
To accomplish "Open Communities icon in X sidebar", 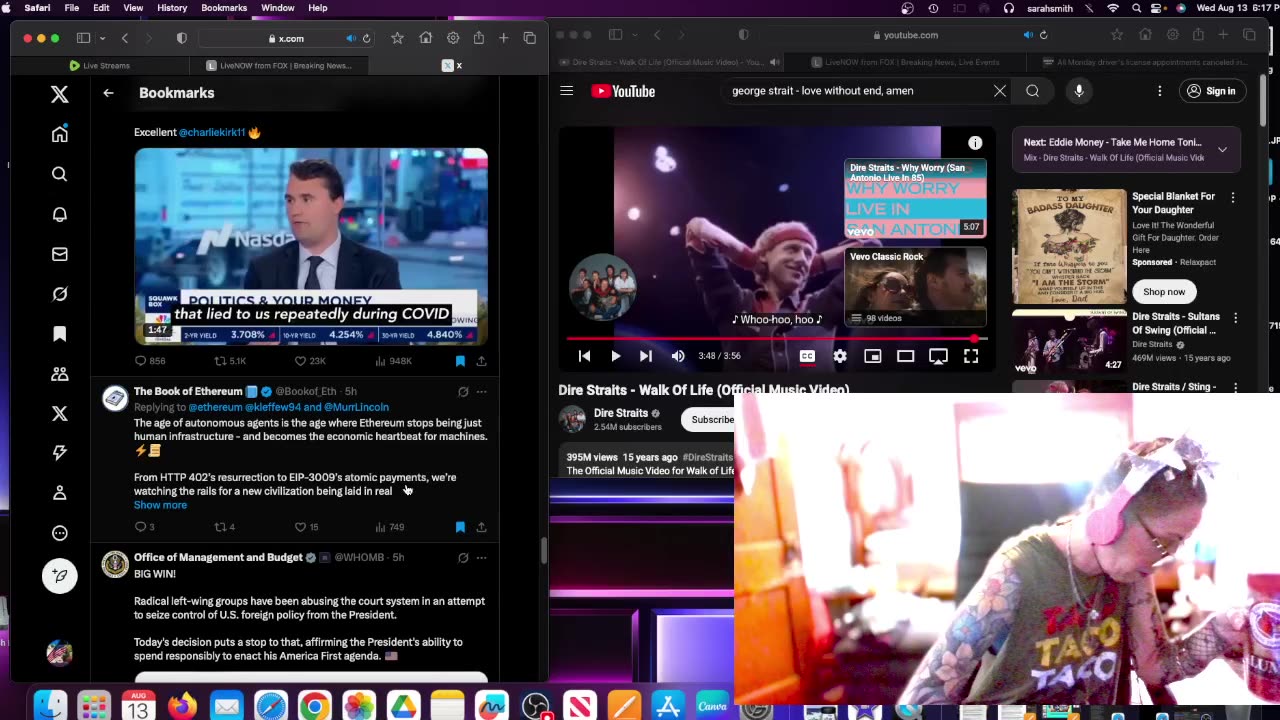I will pos(60,374).
